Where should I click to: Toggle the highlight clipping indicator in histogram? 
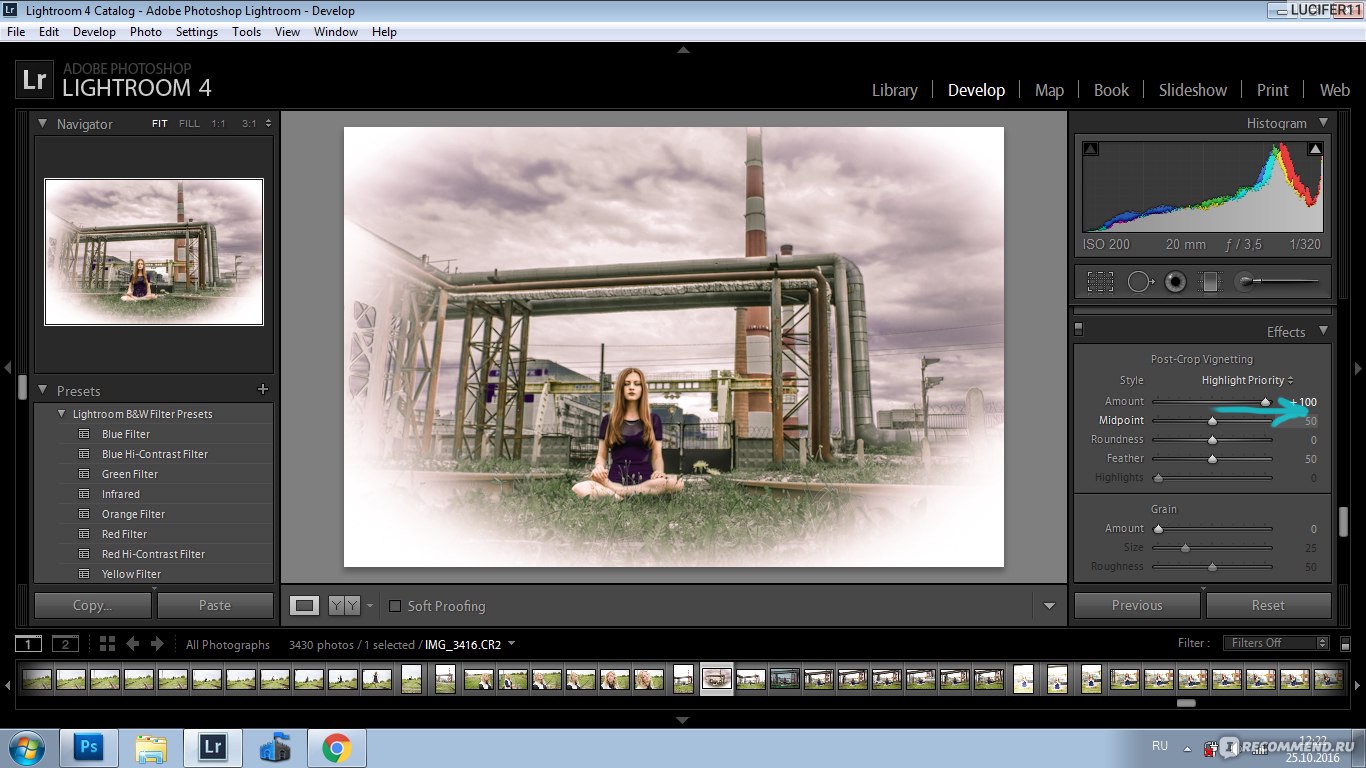point(1315,149)
